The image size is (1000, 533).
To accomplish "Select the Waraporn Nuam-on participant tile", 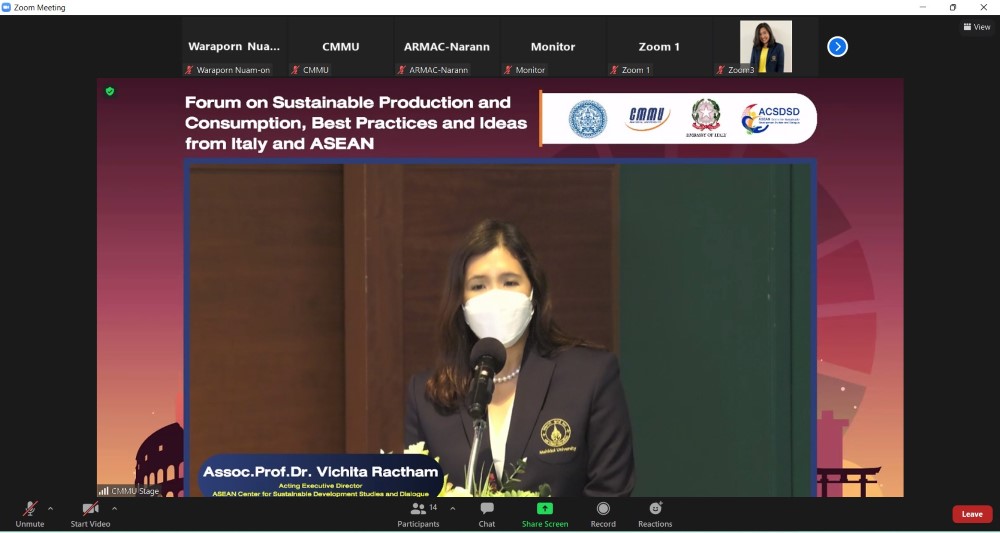I will [x=234, y=47].
